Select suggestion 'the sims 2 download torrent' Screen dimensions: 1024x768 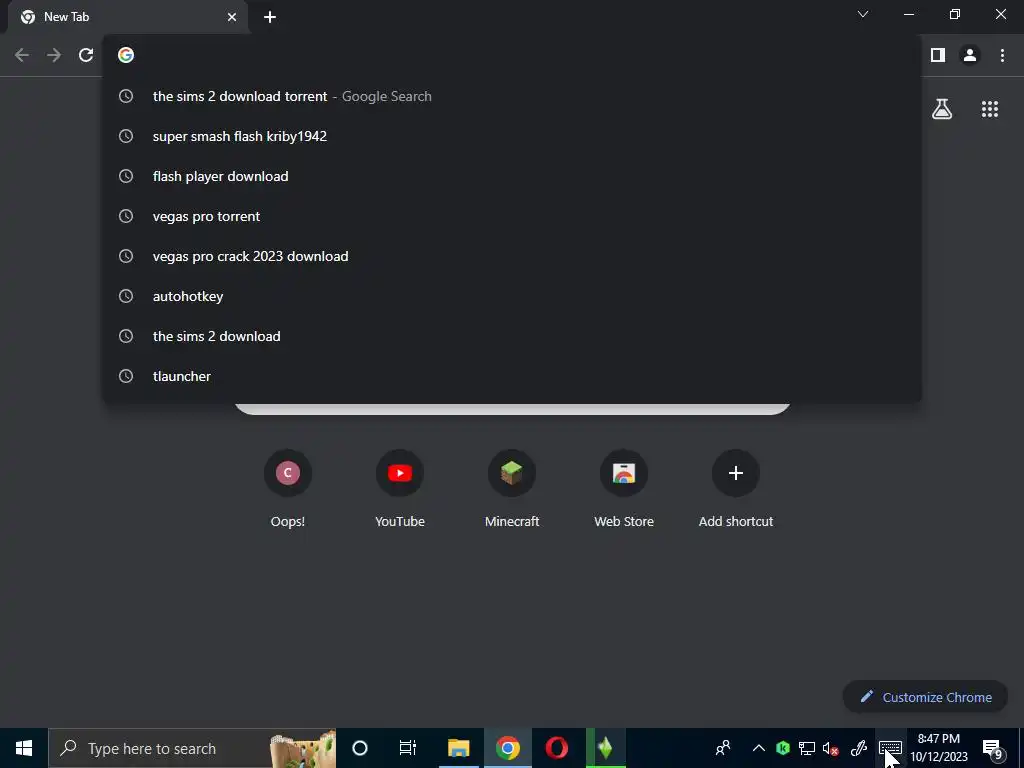[x=512, y=96]
